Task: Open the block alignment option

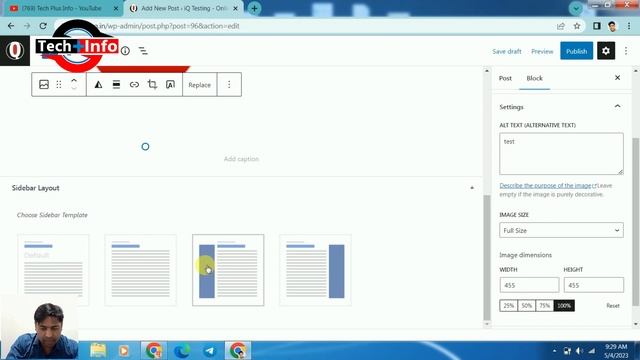Action: pyautogui.click(x=116, y=84)
